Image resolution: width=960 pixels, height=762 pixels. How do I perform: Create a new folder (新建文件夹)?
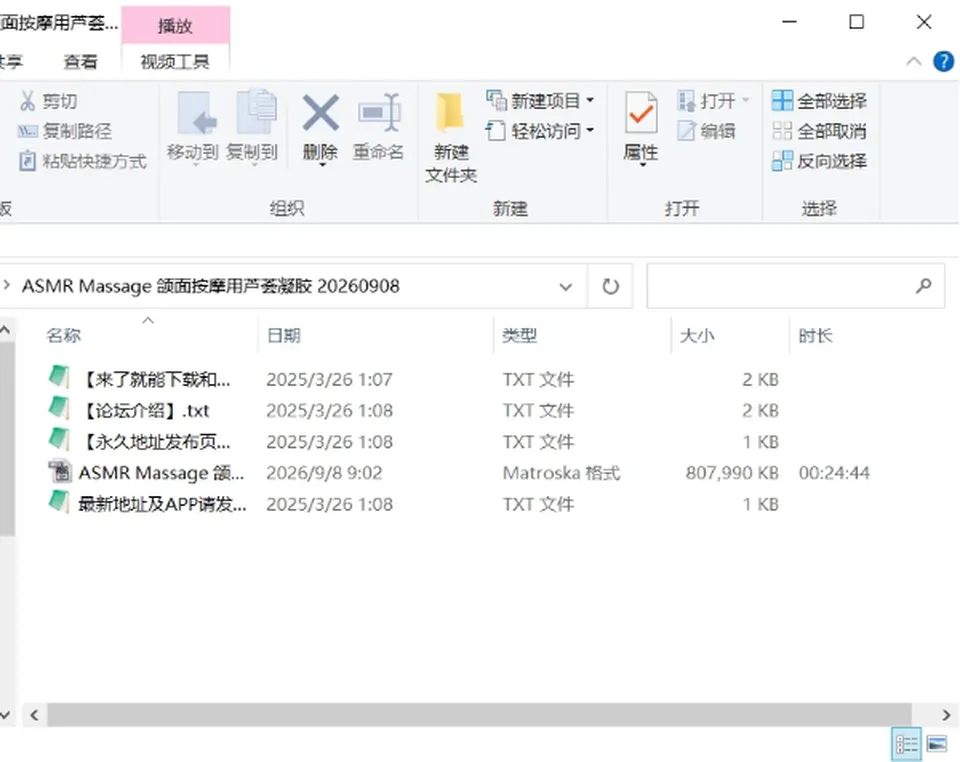pos(451,138)
